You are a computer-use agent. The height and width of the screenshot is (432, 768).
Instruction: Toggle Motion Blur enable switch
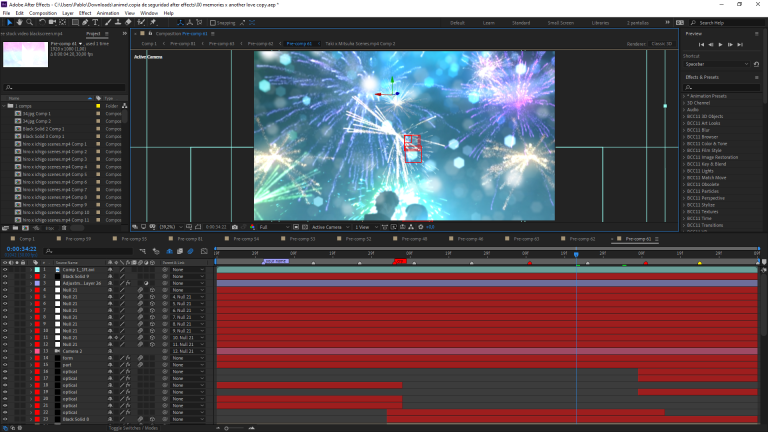191,251
